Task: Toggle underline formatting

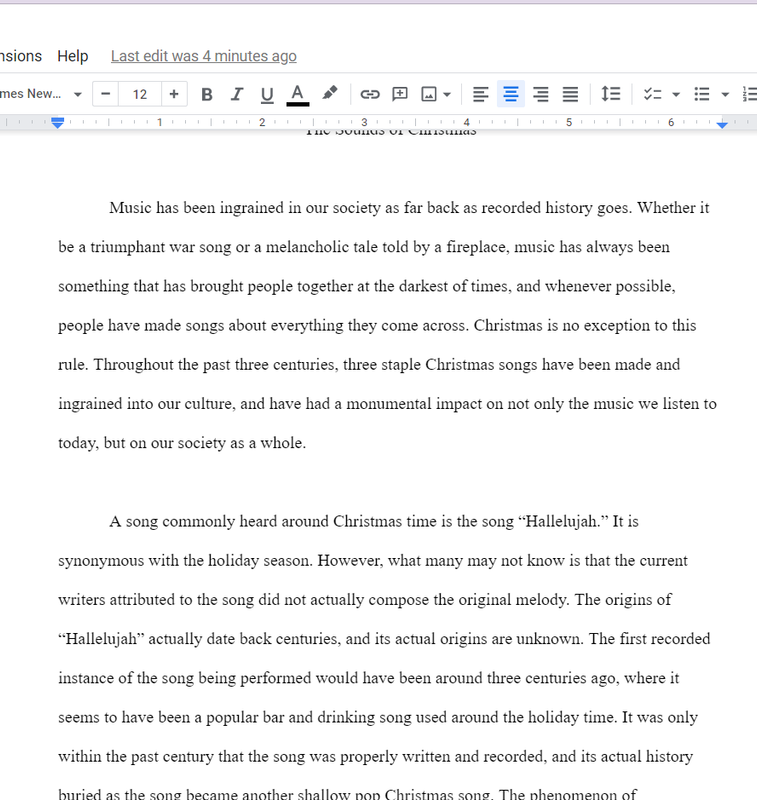Action: coord(267,94)
